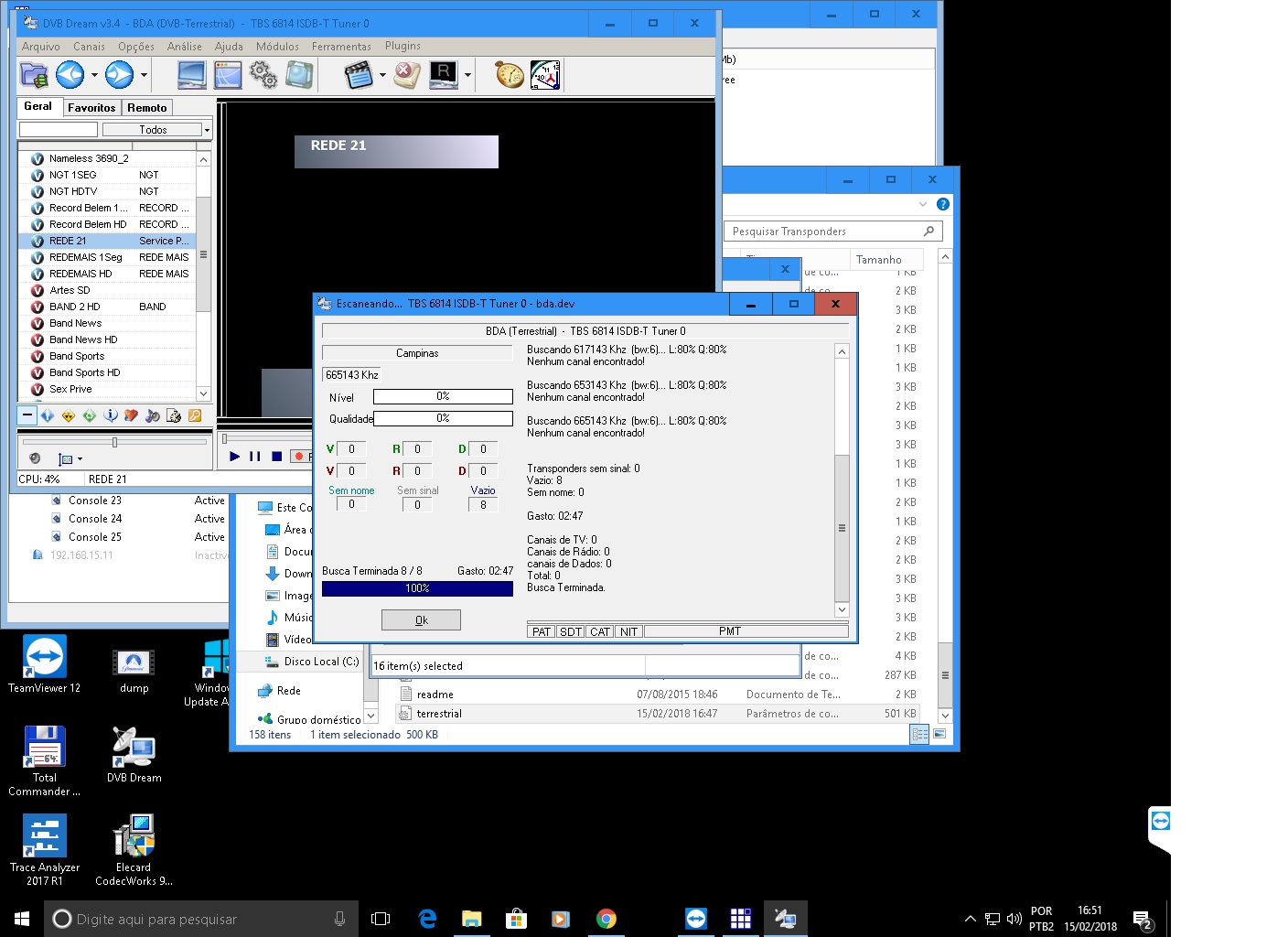Open Trace Analyzer 2017 R1 desktop icon

pyautogui.click(x=44, y=849)
